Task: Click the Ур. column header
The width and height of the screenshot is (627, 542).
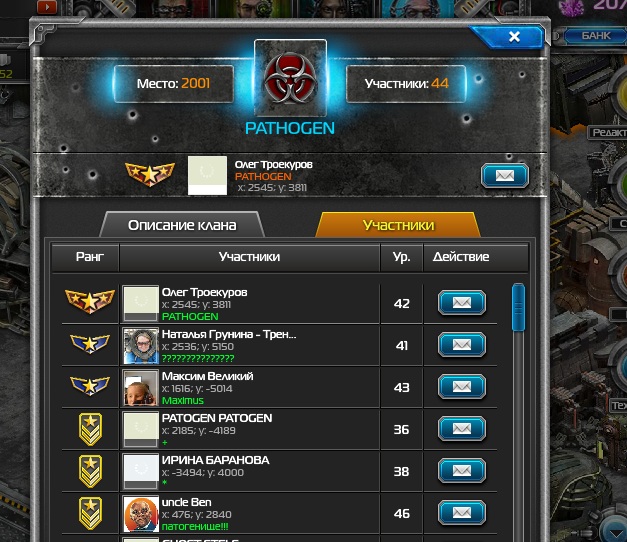Action: click(x=401, y=257)
